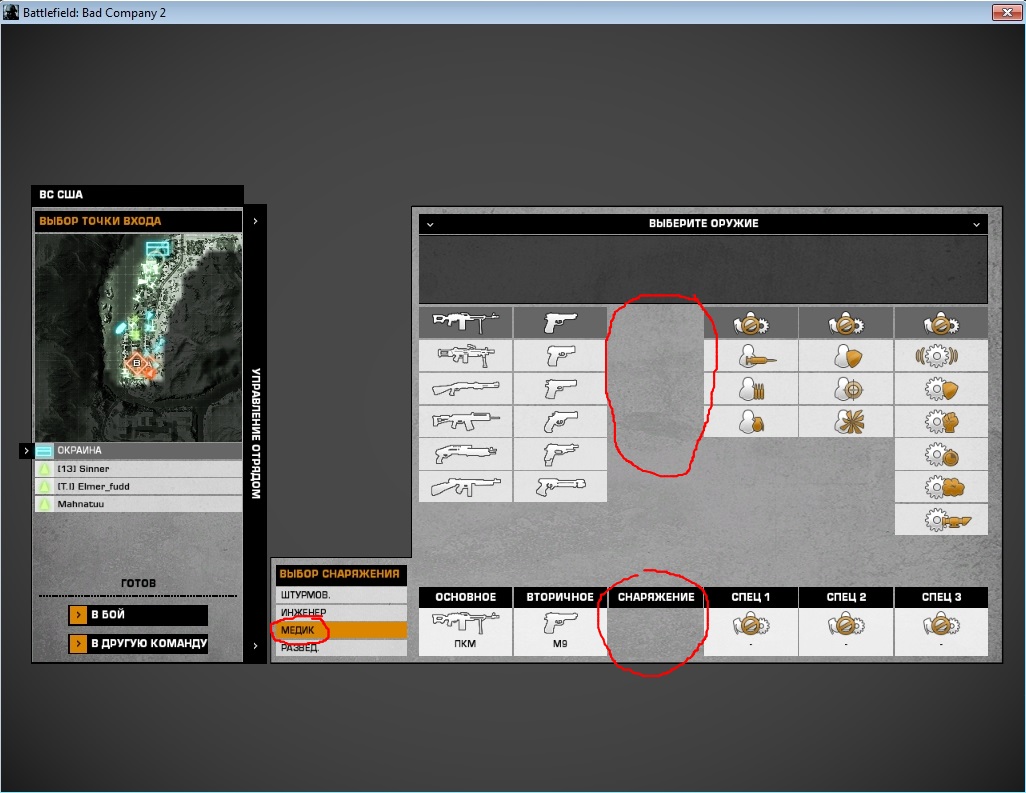Screen dimensions: 1026x793
Task: Switch to the ШТУРМОВ. kit
Action: [341, 595]
